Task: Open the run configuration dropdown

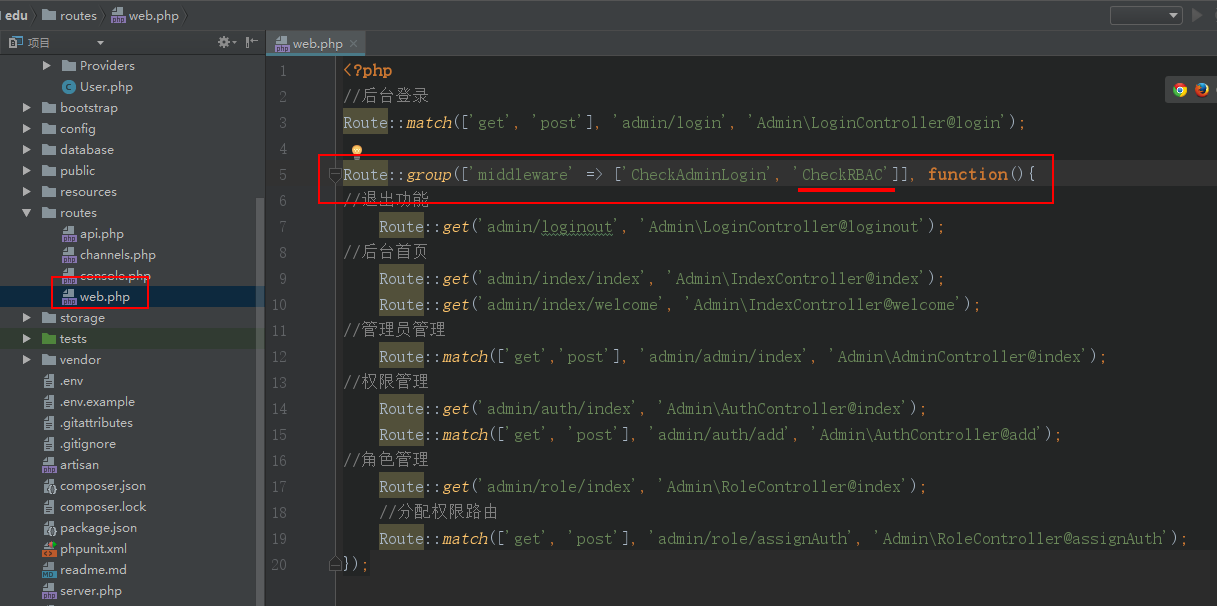Action: pyautogui.click(x=1146, y=15)
